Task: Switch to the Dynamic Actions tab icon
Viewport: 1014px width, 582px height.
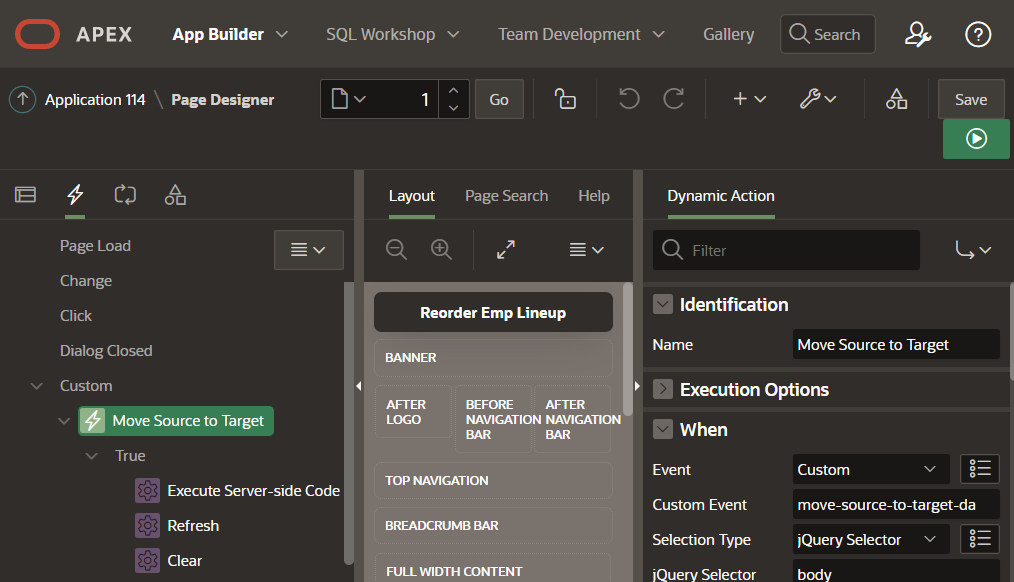Action: [74, 195]
